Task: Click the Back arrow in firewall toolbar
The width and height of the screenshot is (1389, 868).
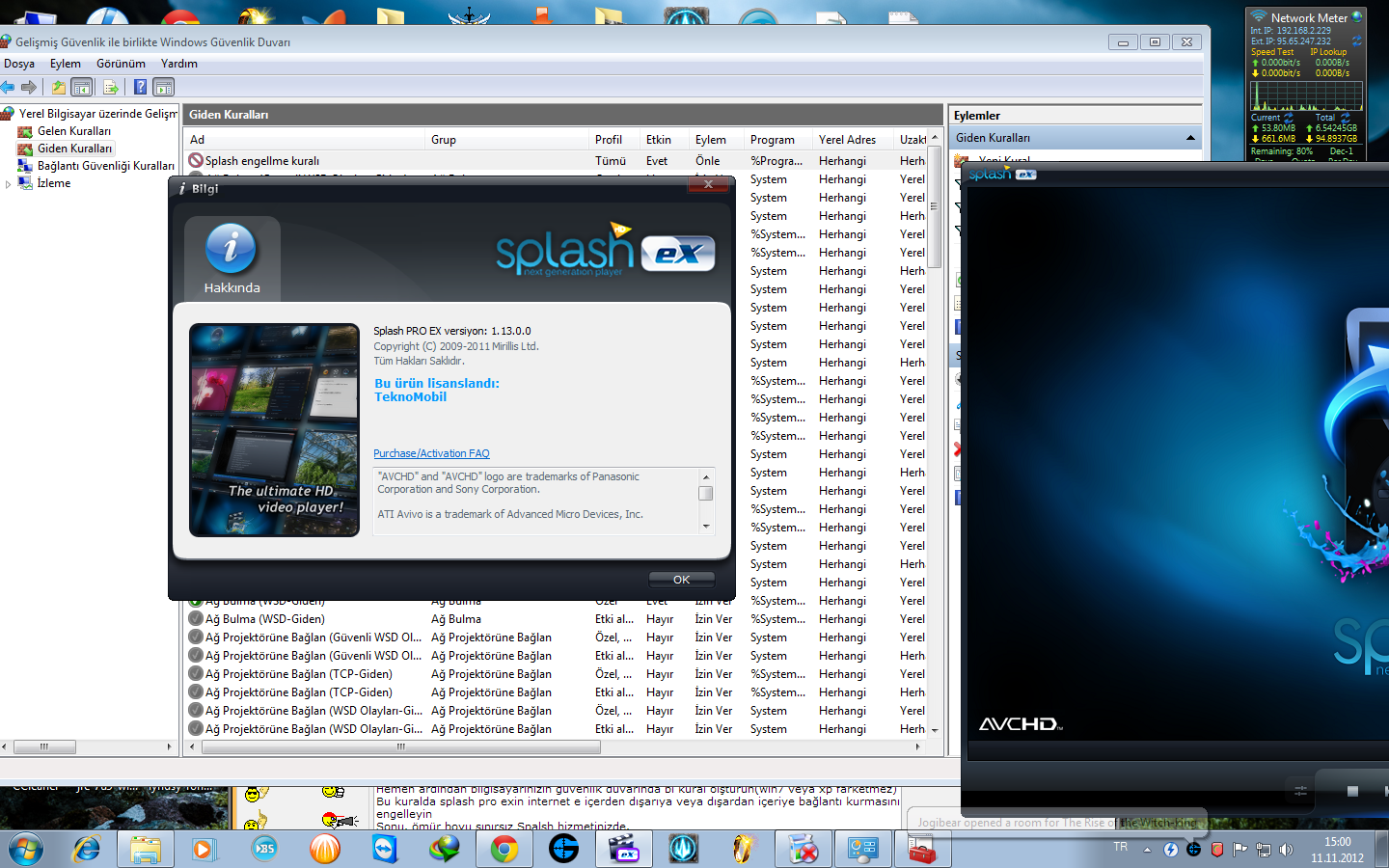Action: (8, 88)
